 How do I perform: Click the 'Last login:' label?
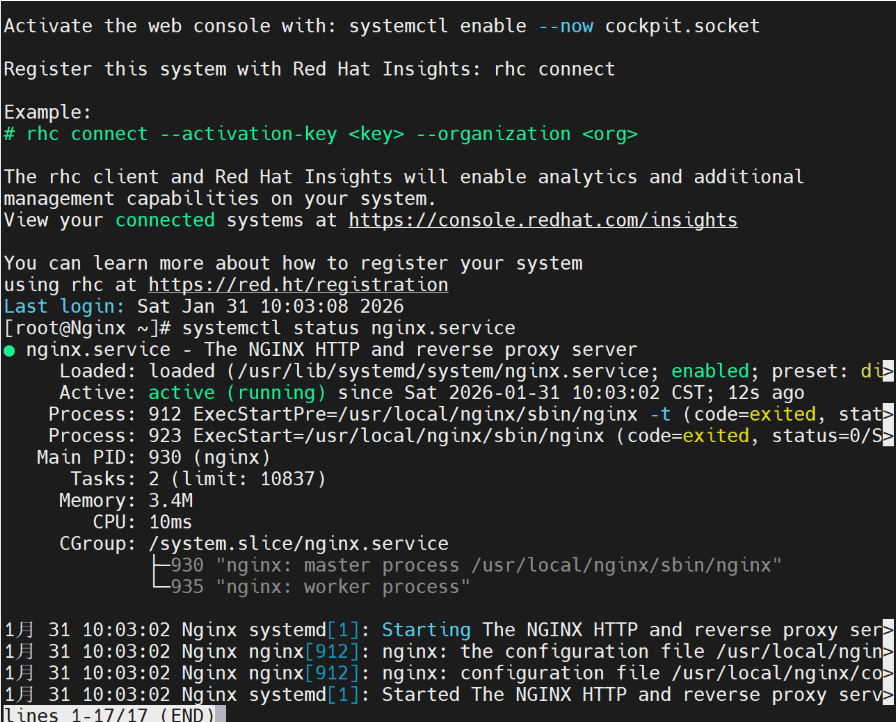click(x=64, y=307)
